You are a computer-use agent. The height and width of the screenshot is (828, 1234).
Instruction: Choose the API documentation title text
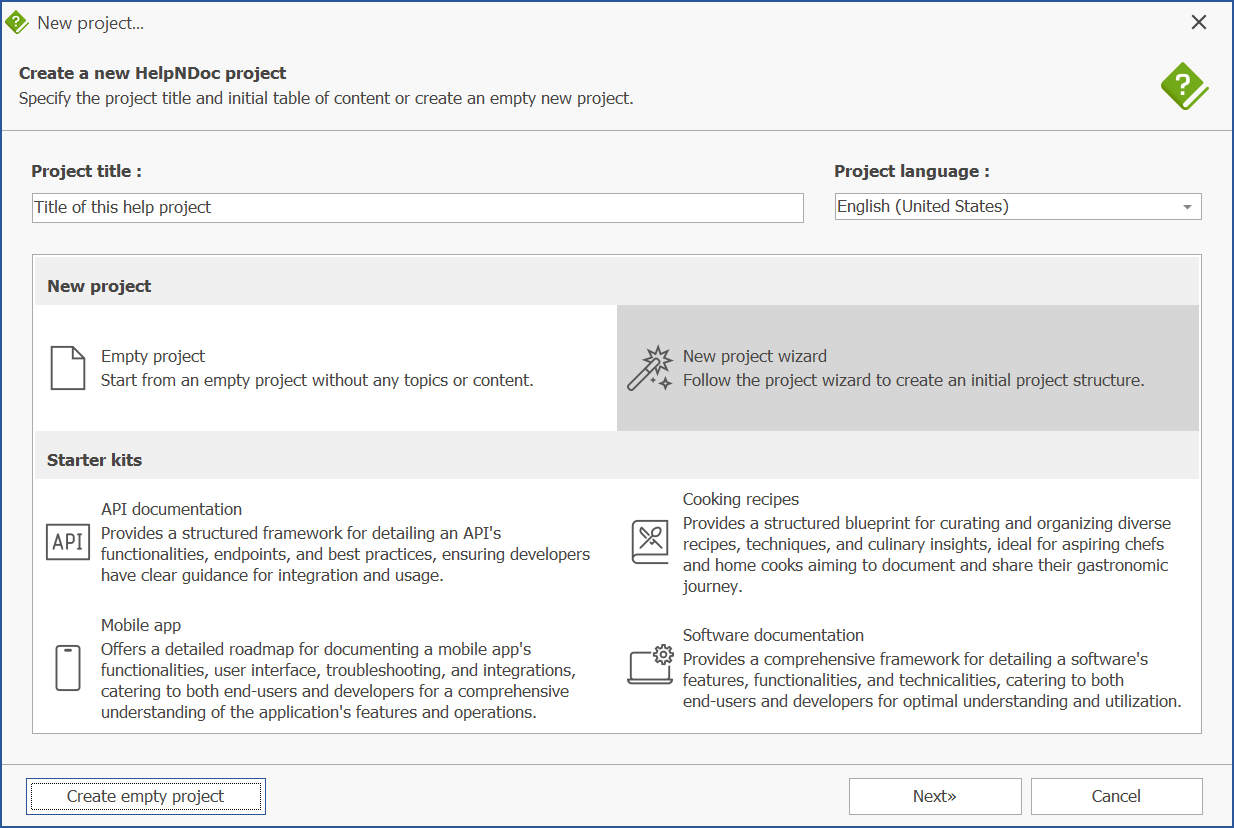click(x=172, y=509)
